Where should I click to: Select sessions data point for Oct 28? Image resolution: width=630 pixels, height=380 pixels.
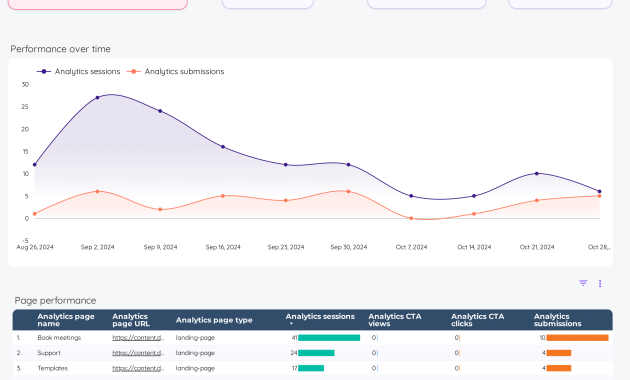(x=599, y=192)
